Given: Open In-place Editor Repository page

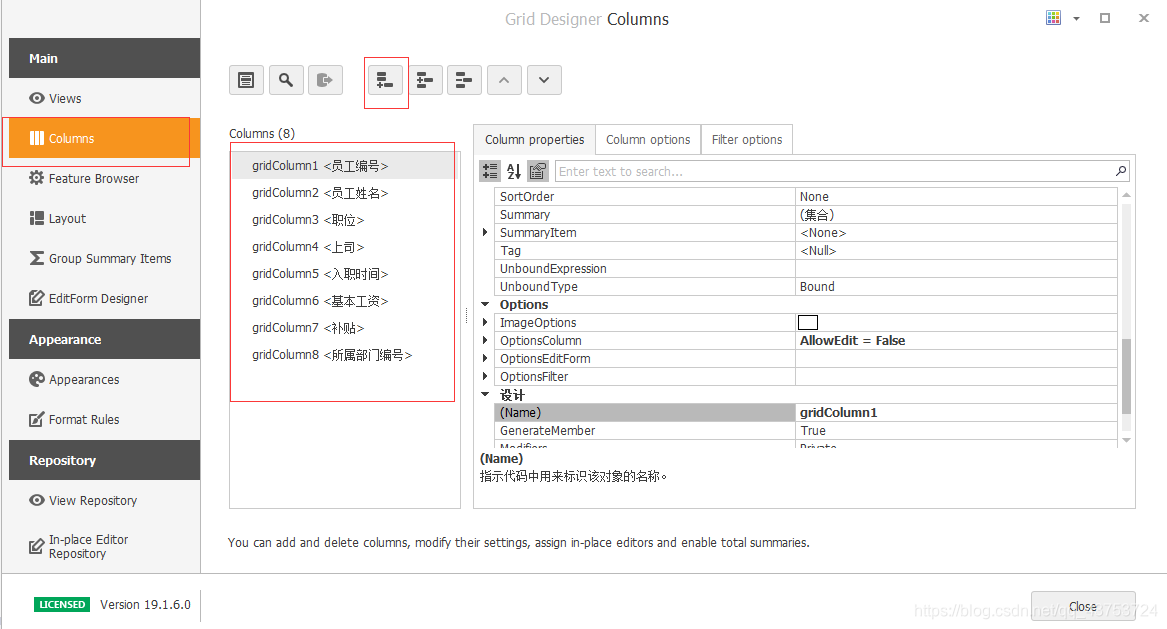Looking at the screenshot, I should 104,546.
